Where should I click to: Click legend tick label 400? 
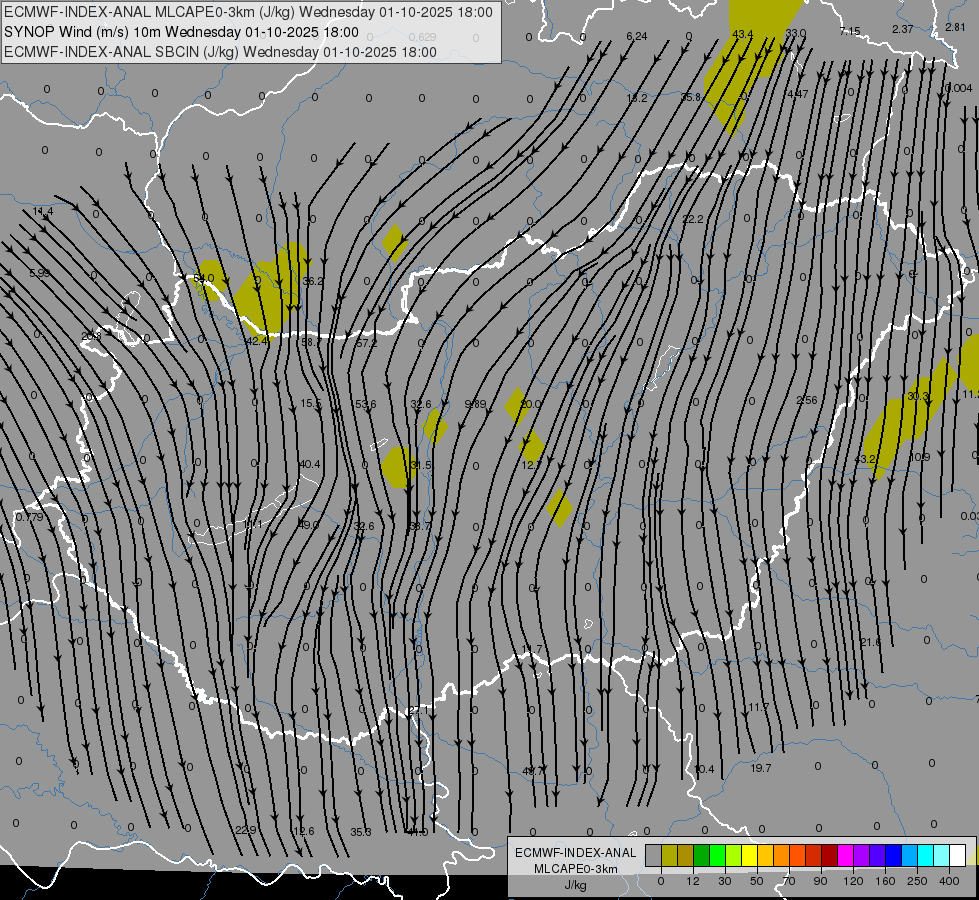click(x=949, y=881)
